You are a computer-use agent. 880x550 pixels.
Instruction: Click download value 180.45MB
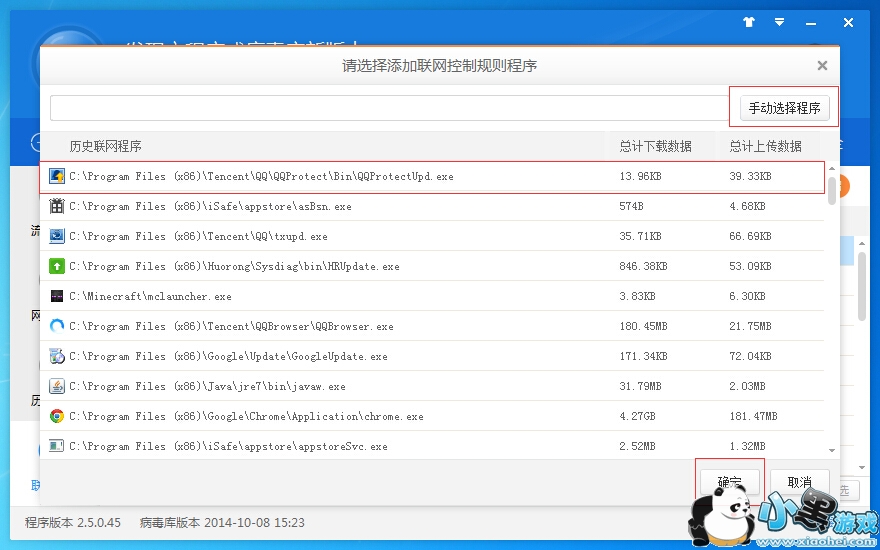click(643, 326)
